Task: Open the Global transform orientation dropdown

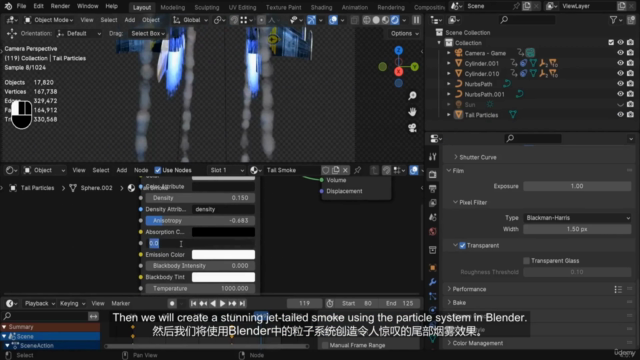Action: click(190, 20)
